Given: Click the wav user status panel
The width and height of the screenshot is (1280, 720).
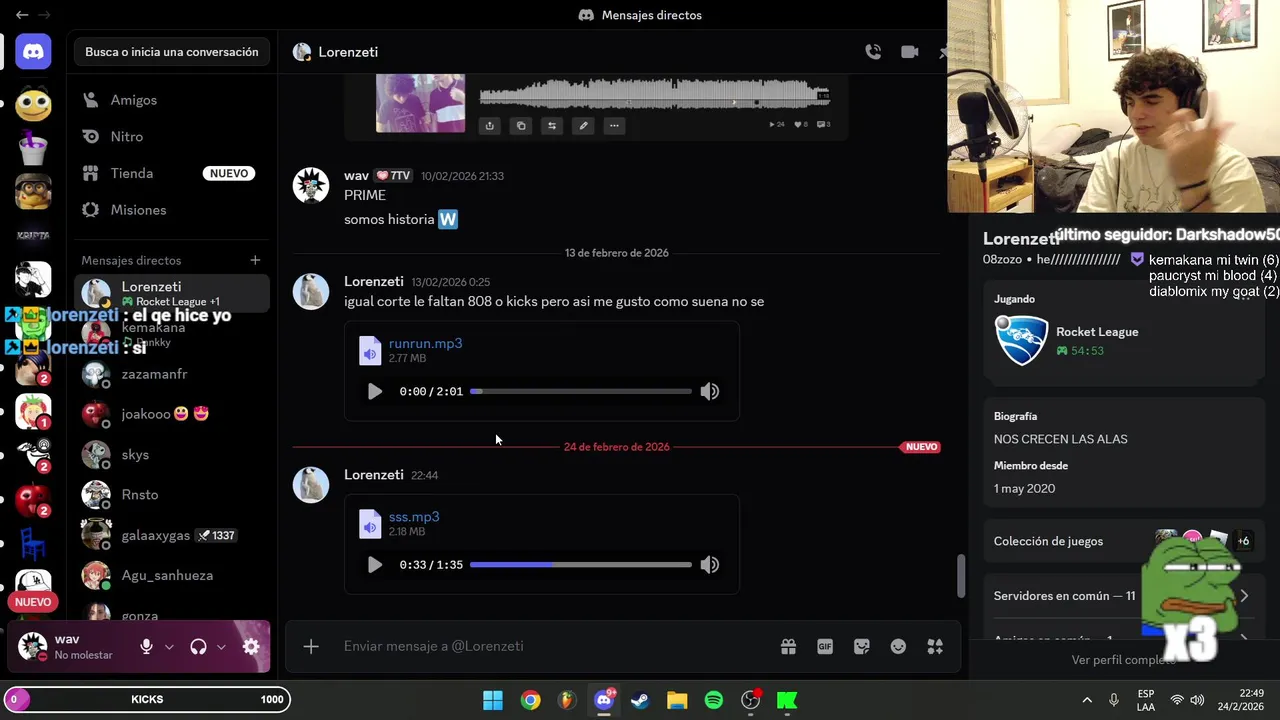Looking at the screenshot, I should [x=75, y=647].
